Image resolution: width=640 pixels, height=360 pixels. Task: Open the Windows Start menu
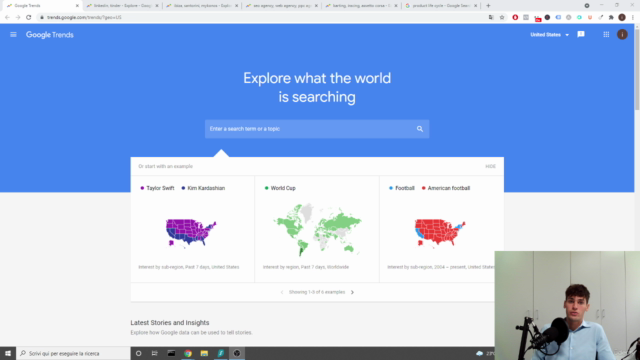click(x=8, y=353)
